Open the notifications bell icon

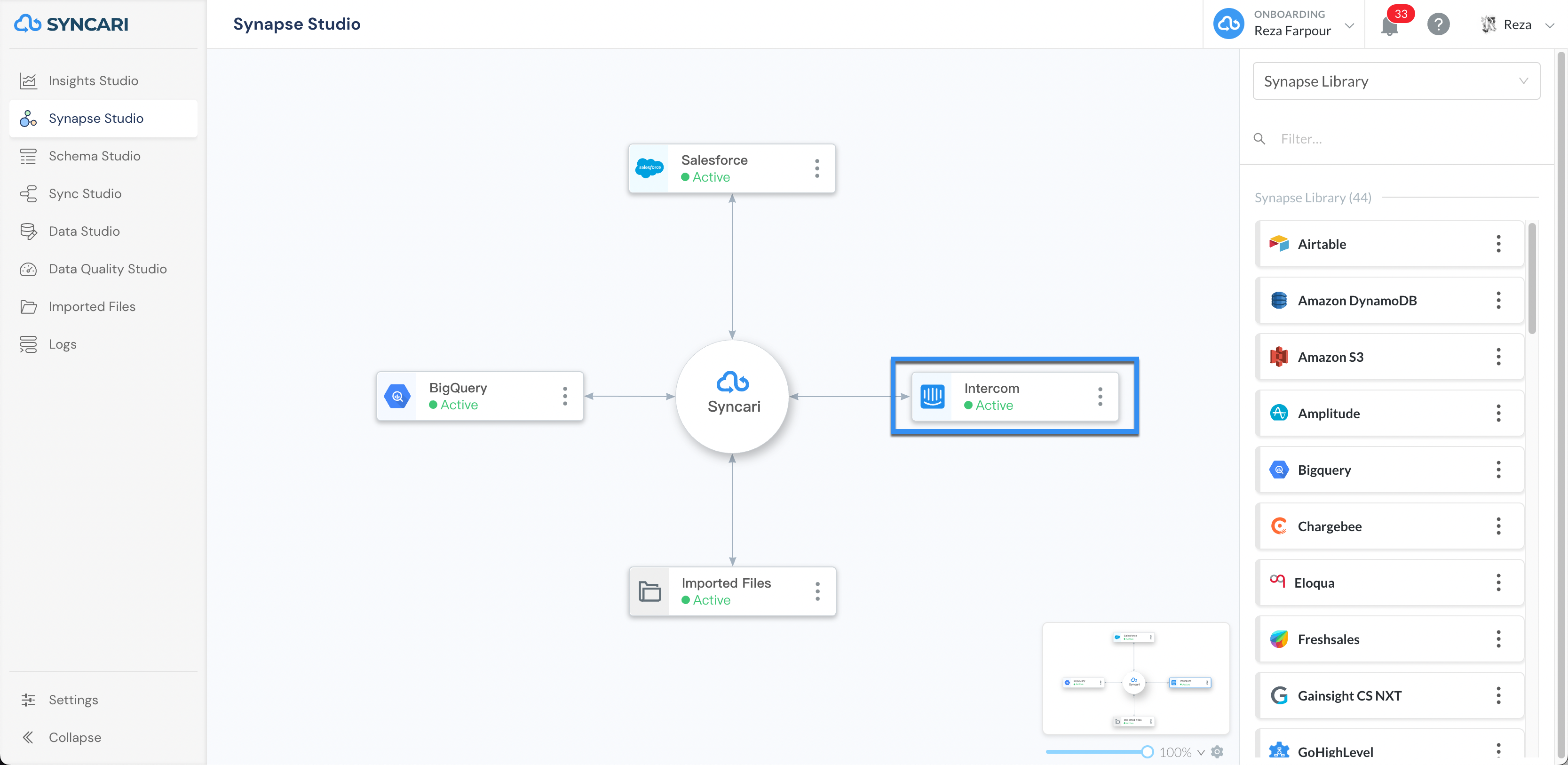click(x=1389, y=25)
